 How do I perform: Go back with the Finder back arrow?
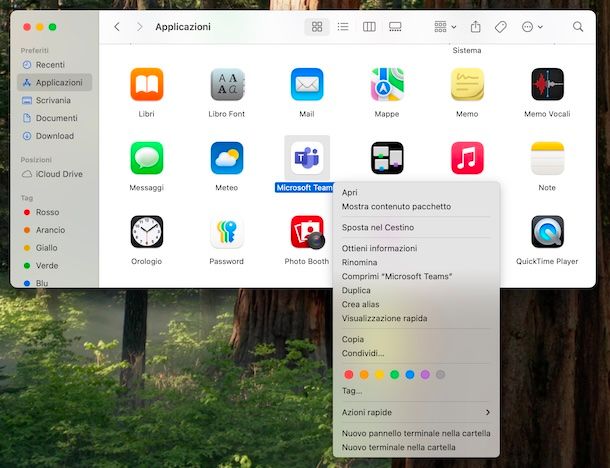[x=117, y=26]
